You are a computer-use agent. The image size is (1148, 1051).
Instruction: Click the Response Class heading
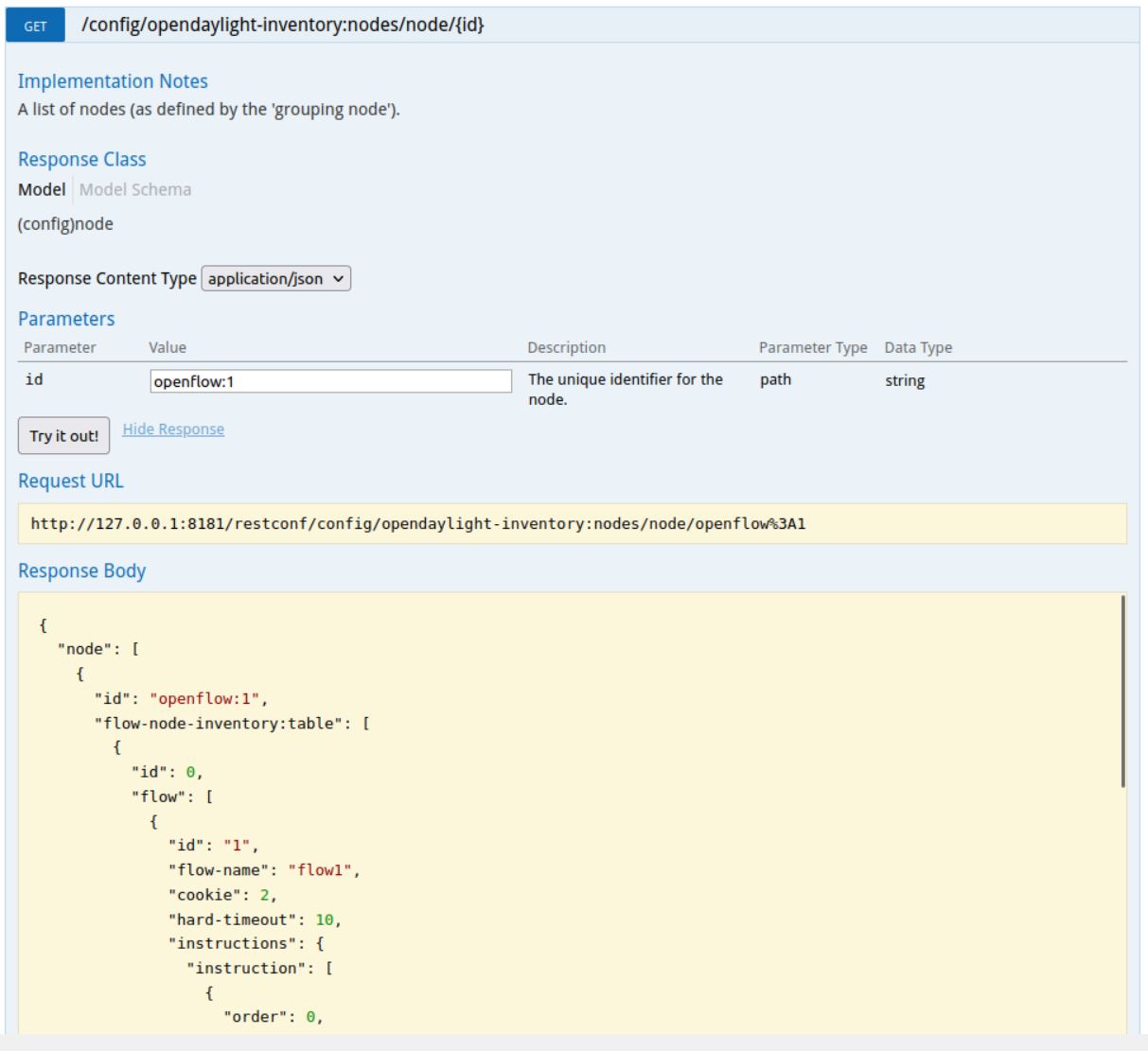click(x=82, y=159)
